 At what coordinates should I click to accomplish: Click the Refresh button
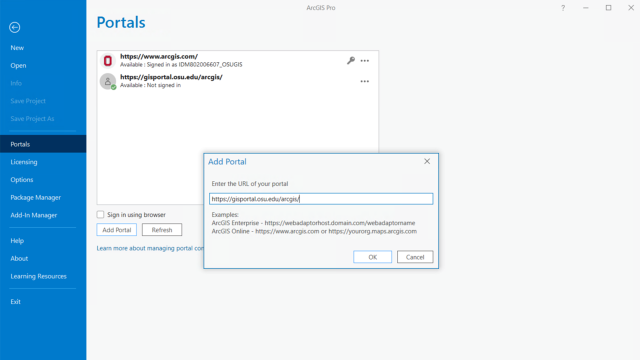pos(162,230)
